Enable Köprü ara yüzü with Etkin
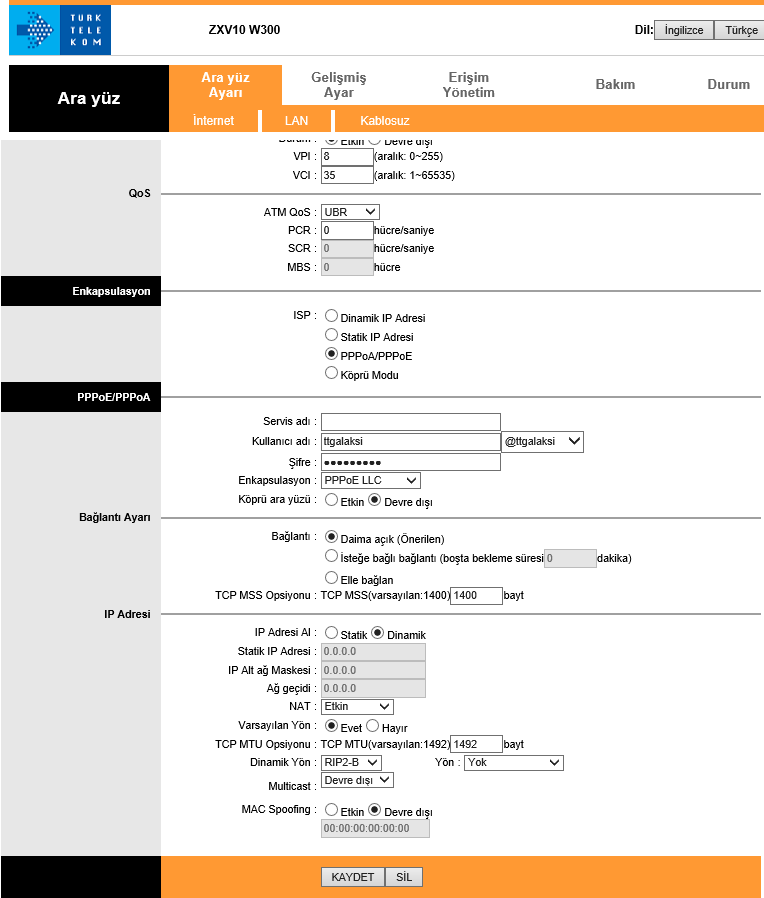This screenshot has height=898, width=764. point(331,500)
